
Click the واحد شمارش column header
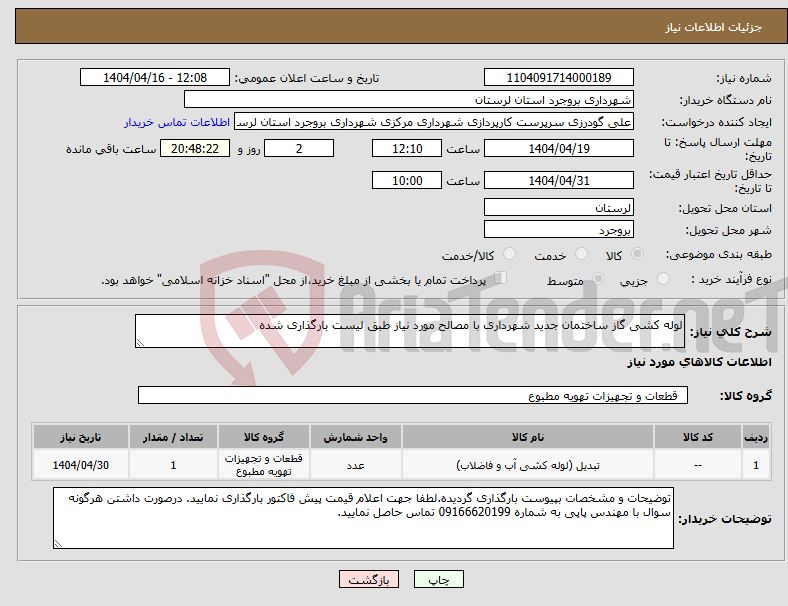[x=355, y=437]
